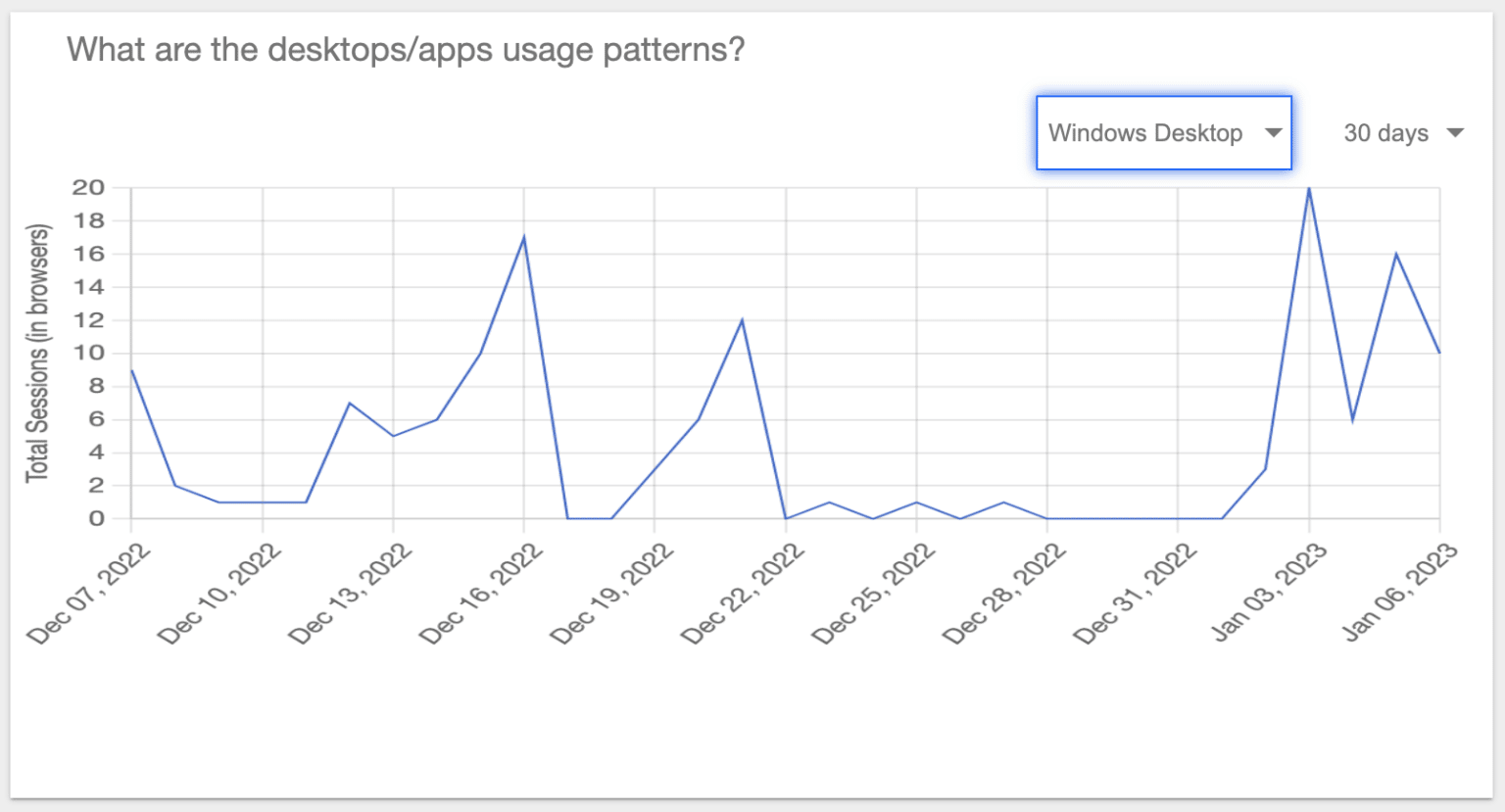Select the 12-session peak before Dec 22
The width and height of the screenshot is (1505, 812).
coord(742,320)
